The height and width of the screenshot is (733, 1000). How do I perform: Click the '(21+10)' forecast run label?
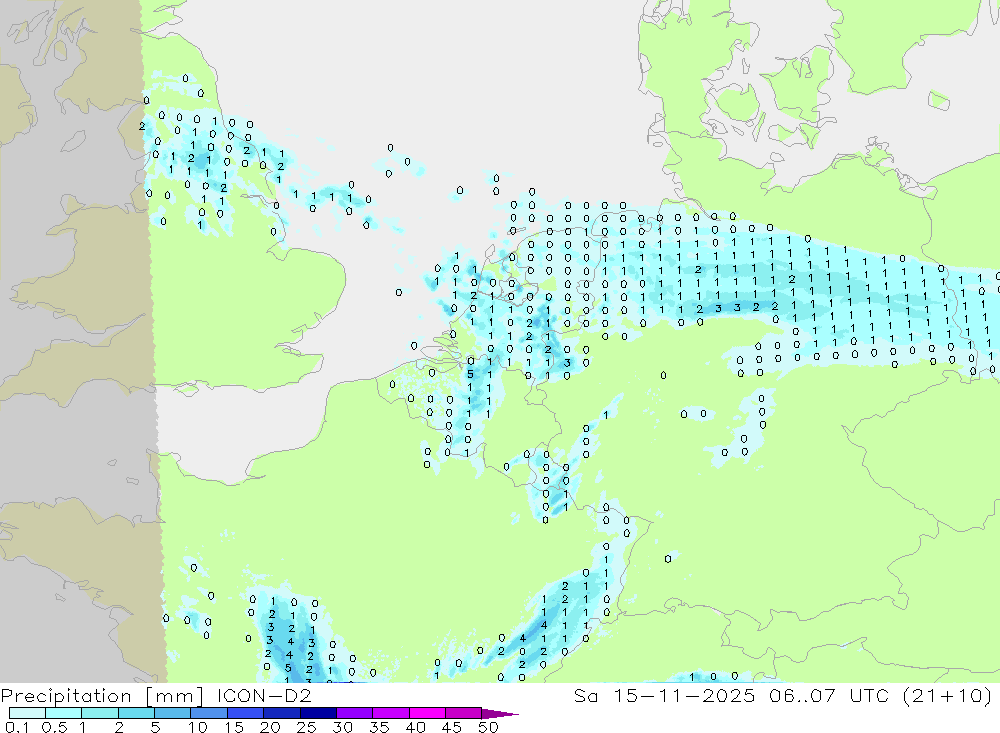(948, 695)
